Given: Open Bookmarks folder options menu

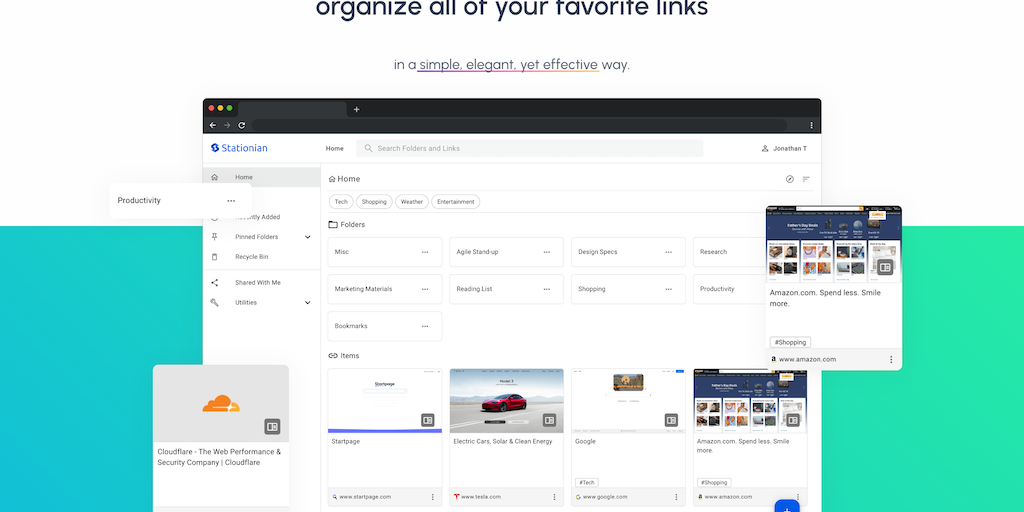Looking at the screenshot, I should pos(425,327).
